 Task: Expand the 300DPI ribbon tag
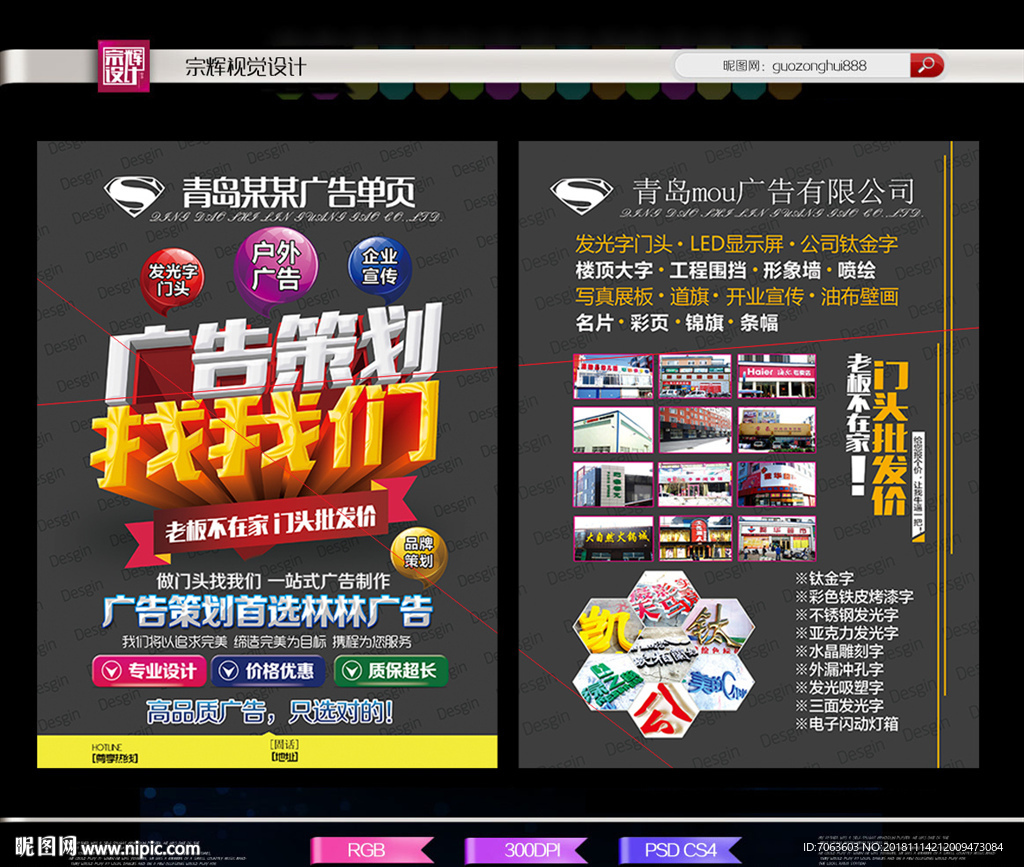(x=527, y=850)
